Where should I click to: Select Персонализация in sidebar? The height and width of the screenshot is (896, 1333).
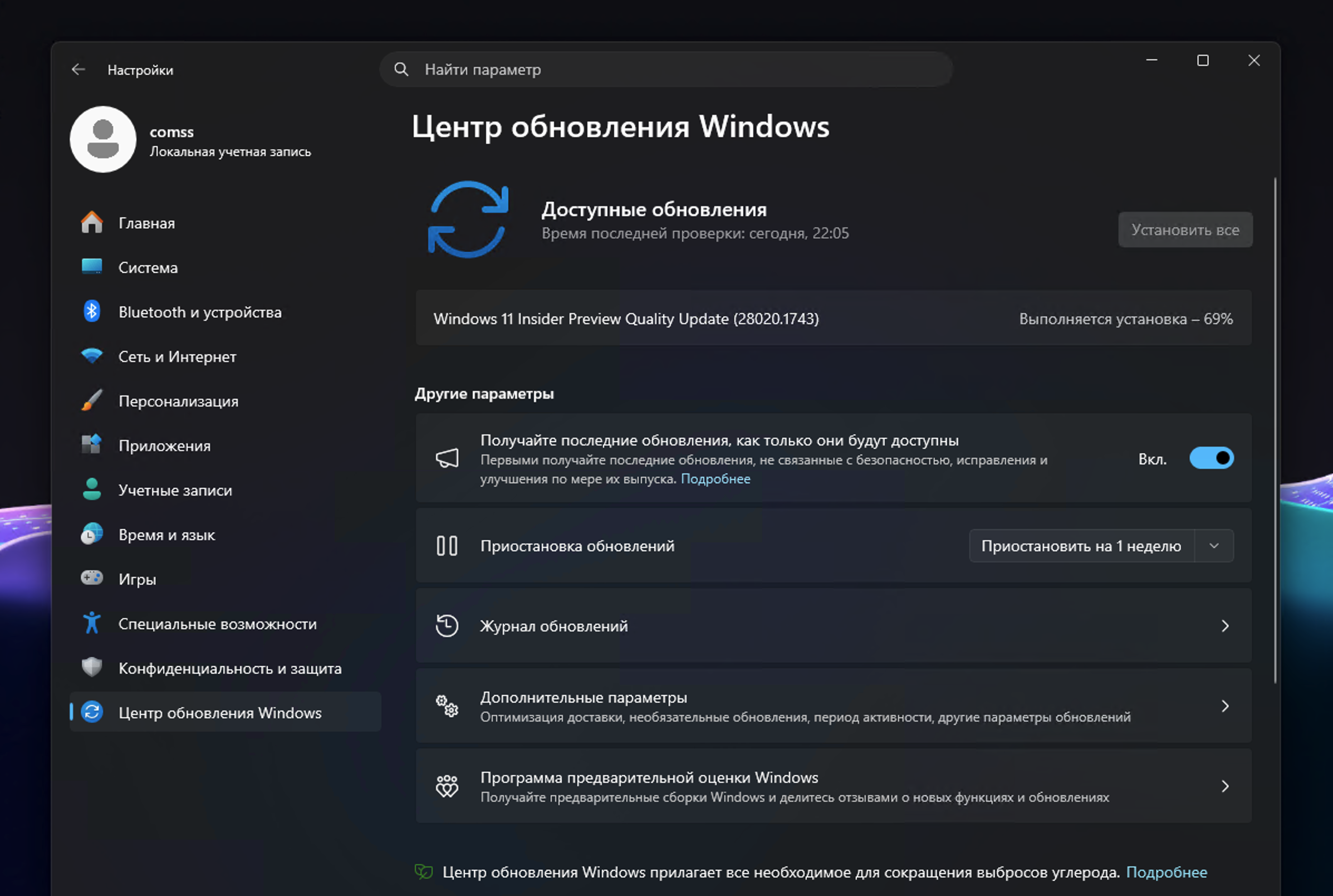click(x=225, y=400)
